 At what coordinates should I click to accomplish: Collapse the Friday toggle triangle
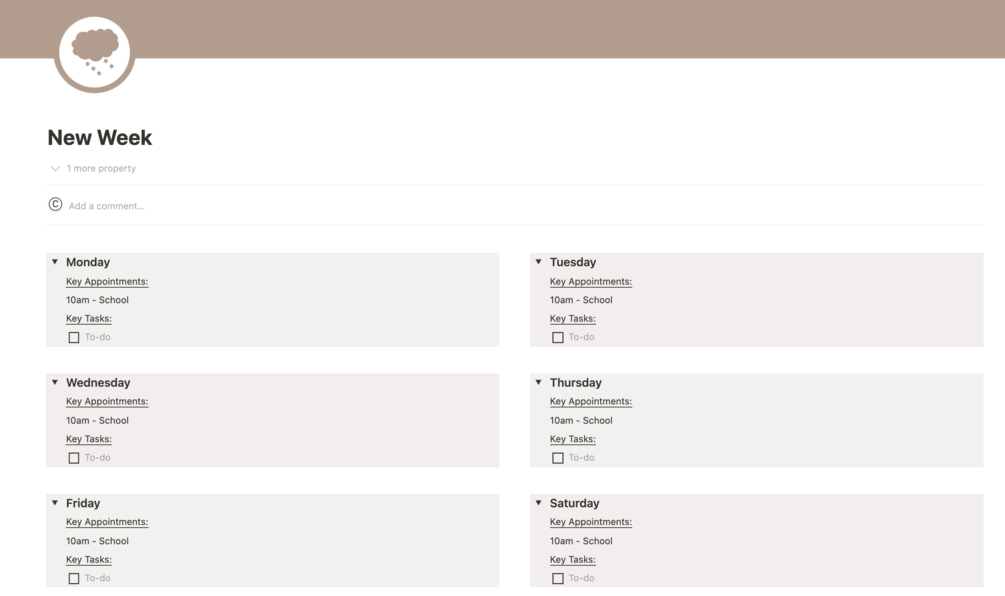pyautogui.click(x=54, y=502)
